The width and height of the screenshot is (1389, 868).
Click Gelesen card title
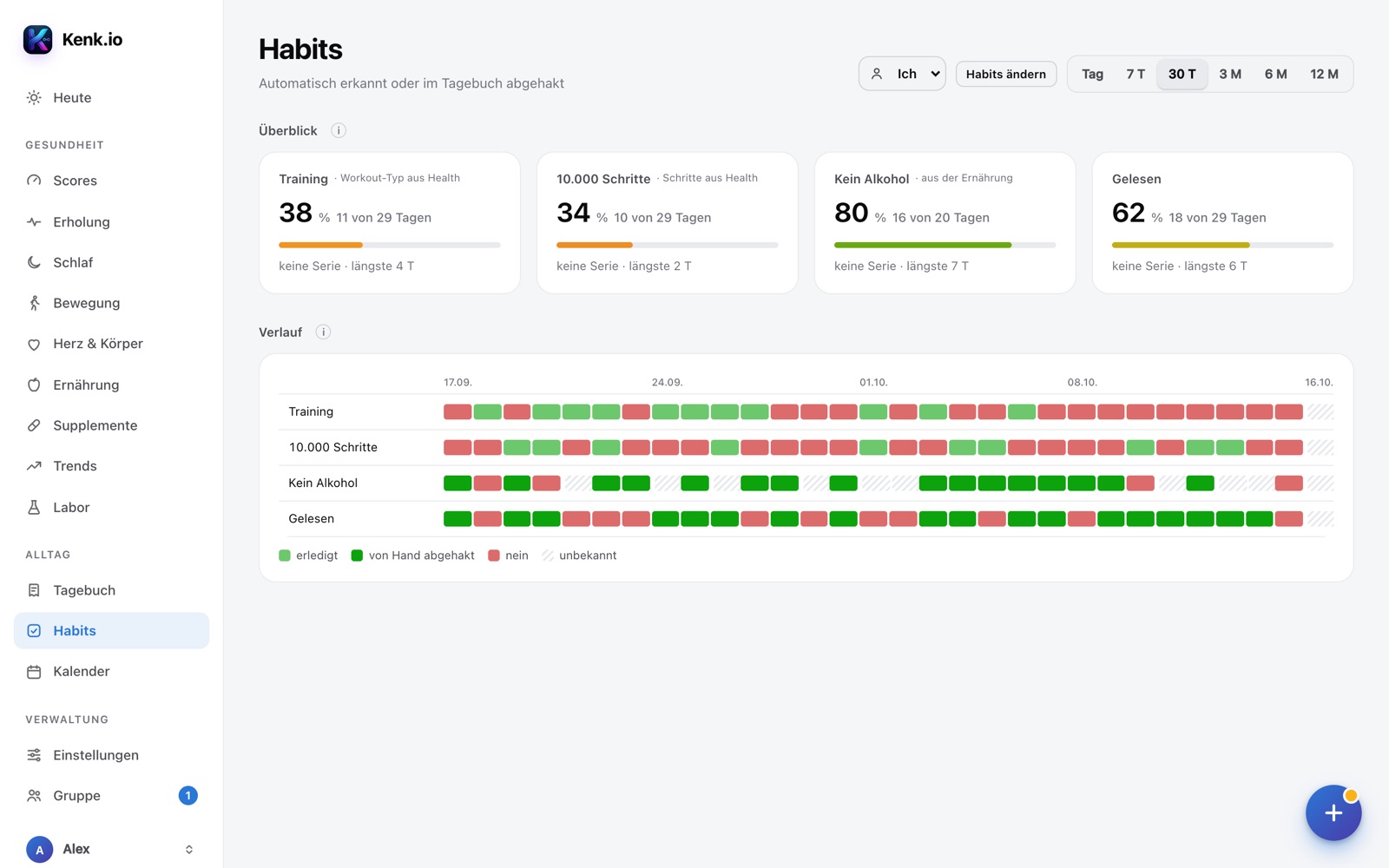[x=1136, y=179]
